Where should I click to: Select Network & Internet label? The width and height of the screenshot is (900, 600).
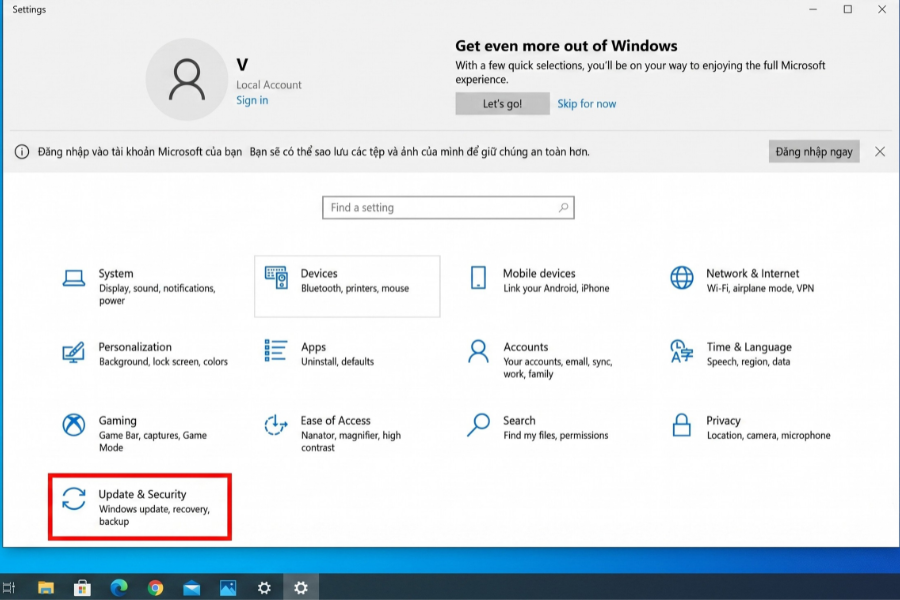752,273
